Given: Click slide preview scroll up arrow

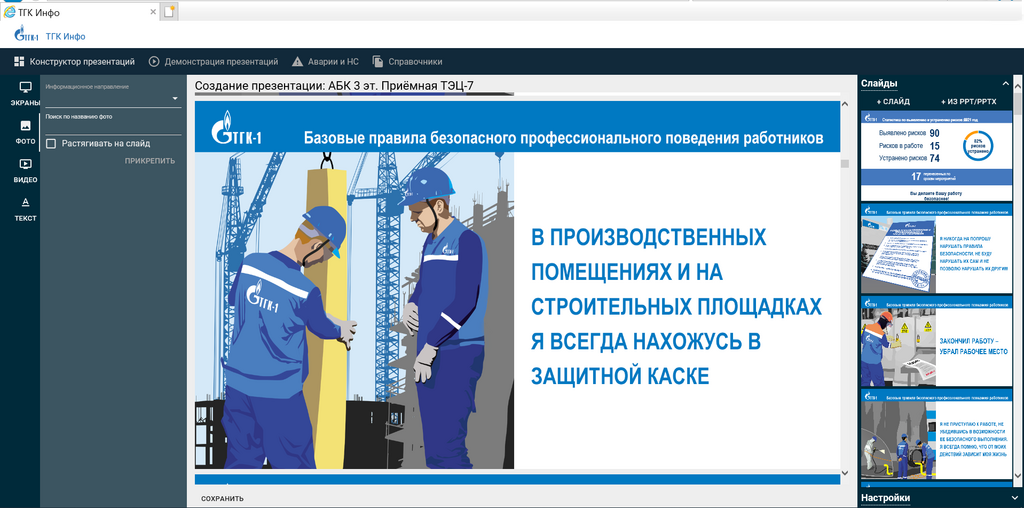Looking at the screenshot, I should coord(844,104).
